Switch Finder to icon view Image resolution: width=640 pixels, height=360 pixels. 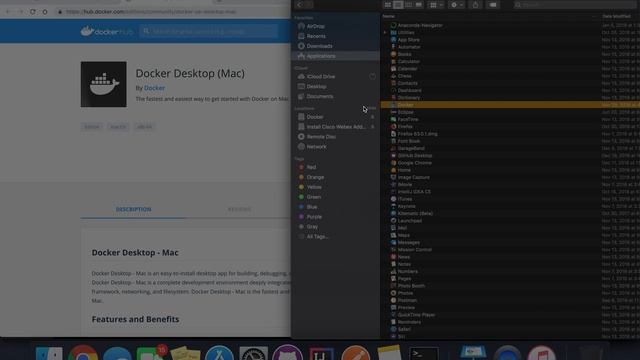388,5
